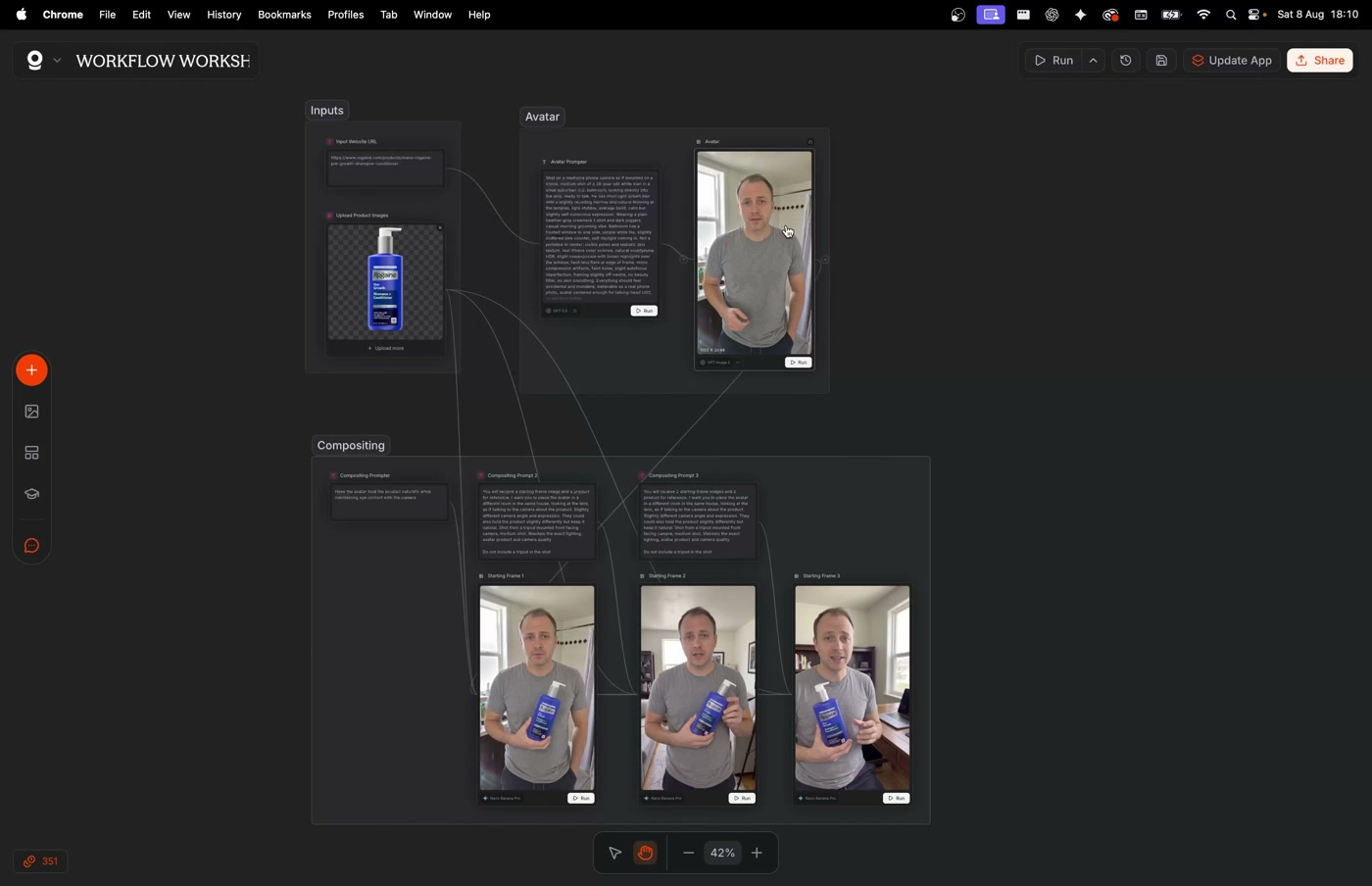Open the image assets sidebar icon

click(x=31, y=412)
